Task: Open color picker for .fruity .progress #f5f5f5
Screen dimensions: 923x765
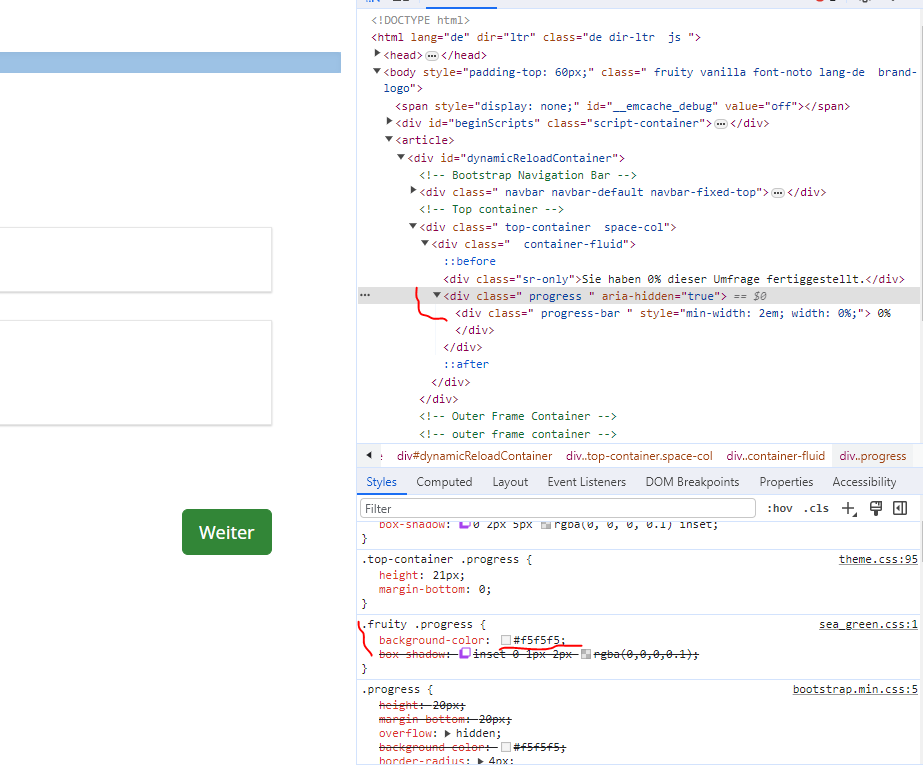Action: [x=506, y=640]
